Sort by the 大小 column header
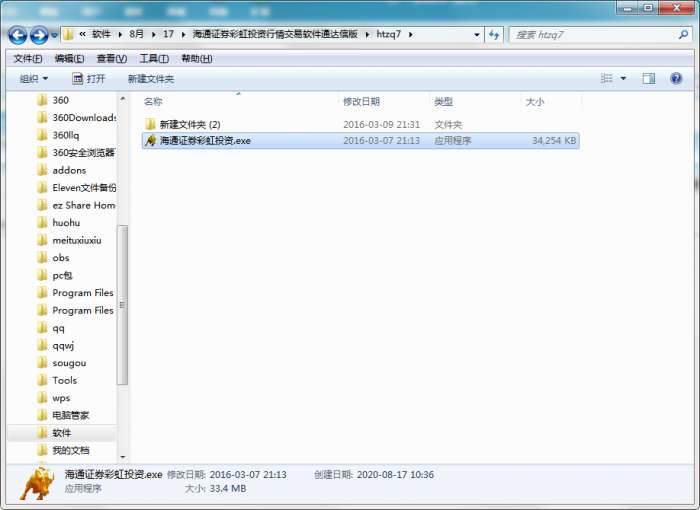 [x=535, y=102]
